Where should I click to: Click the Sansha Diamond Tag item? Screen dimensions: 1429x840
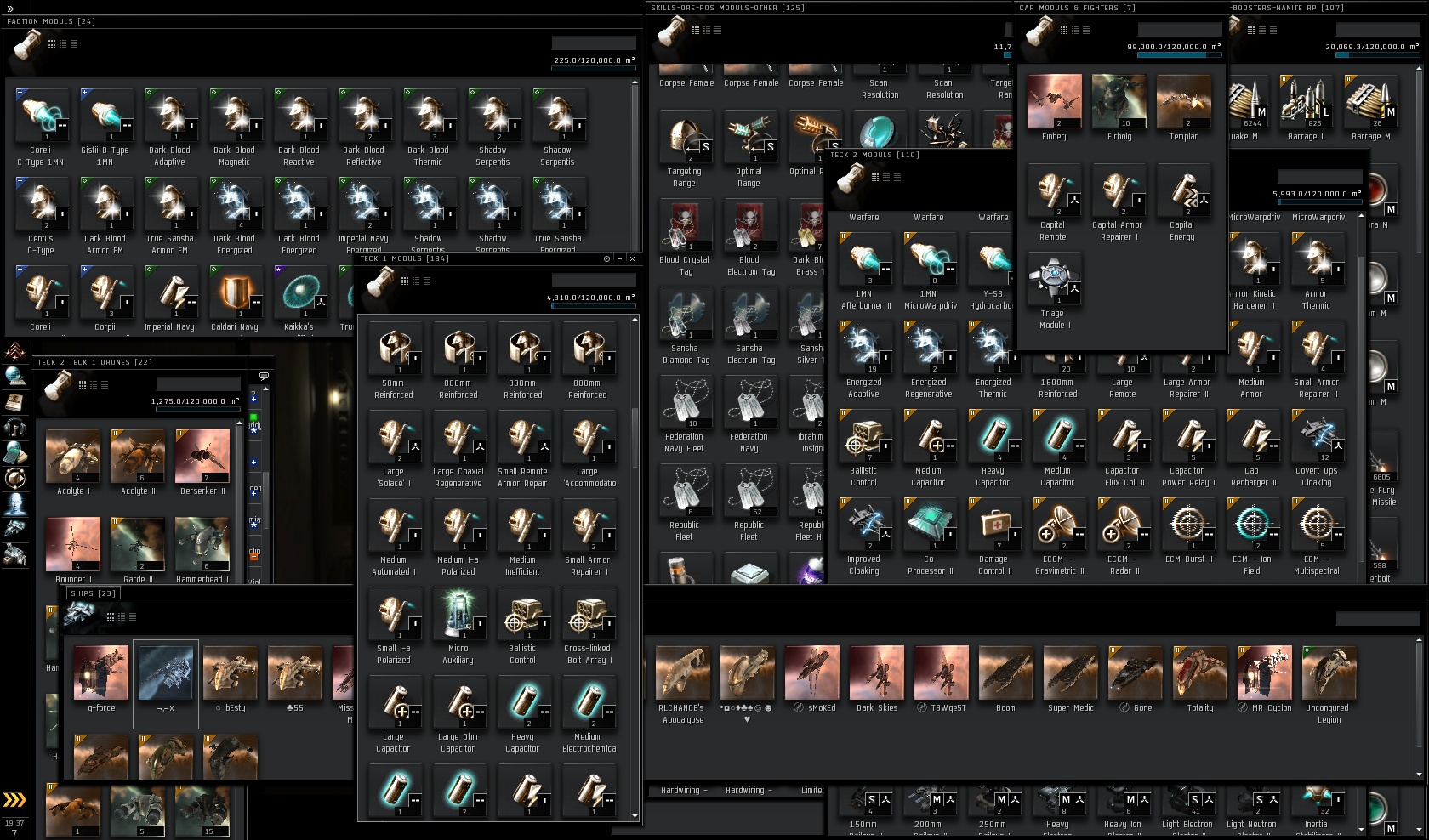coord(686,314)
